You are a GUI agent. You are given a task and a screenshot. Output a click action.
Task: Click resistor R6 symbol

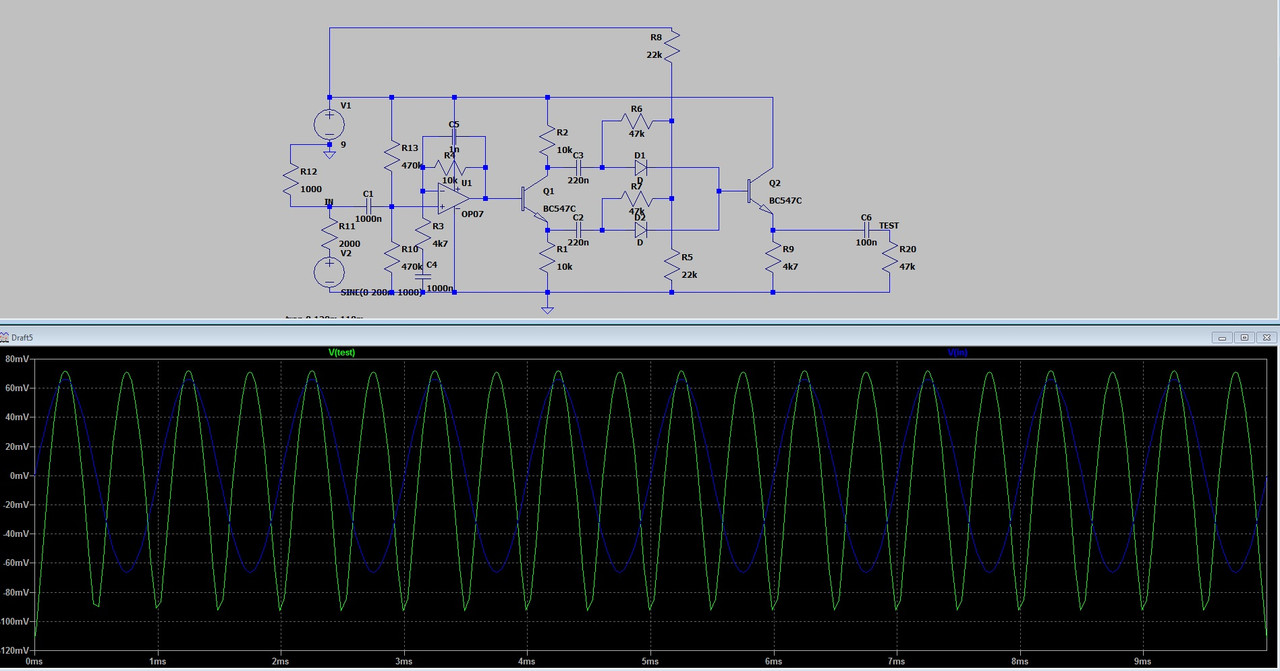(x=636, y=121)
